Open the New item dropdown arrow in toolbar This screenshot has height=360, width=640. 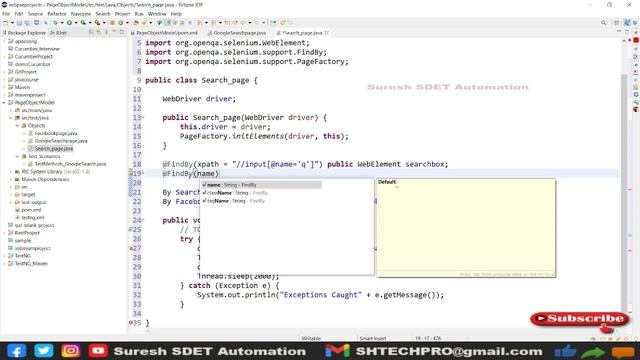pos(12,23)
